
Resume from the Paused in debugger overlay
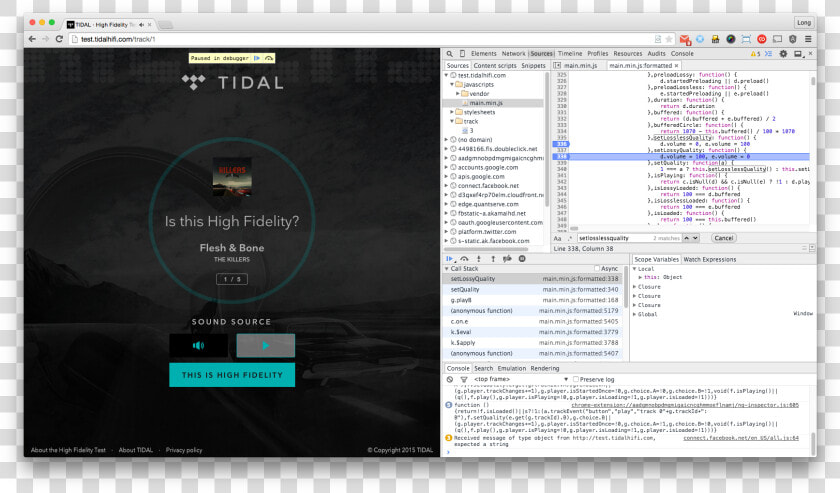click(x=257, y=58)
